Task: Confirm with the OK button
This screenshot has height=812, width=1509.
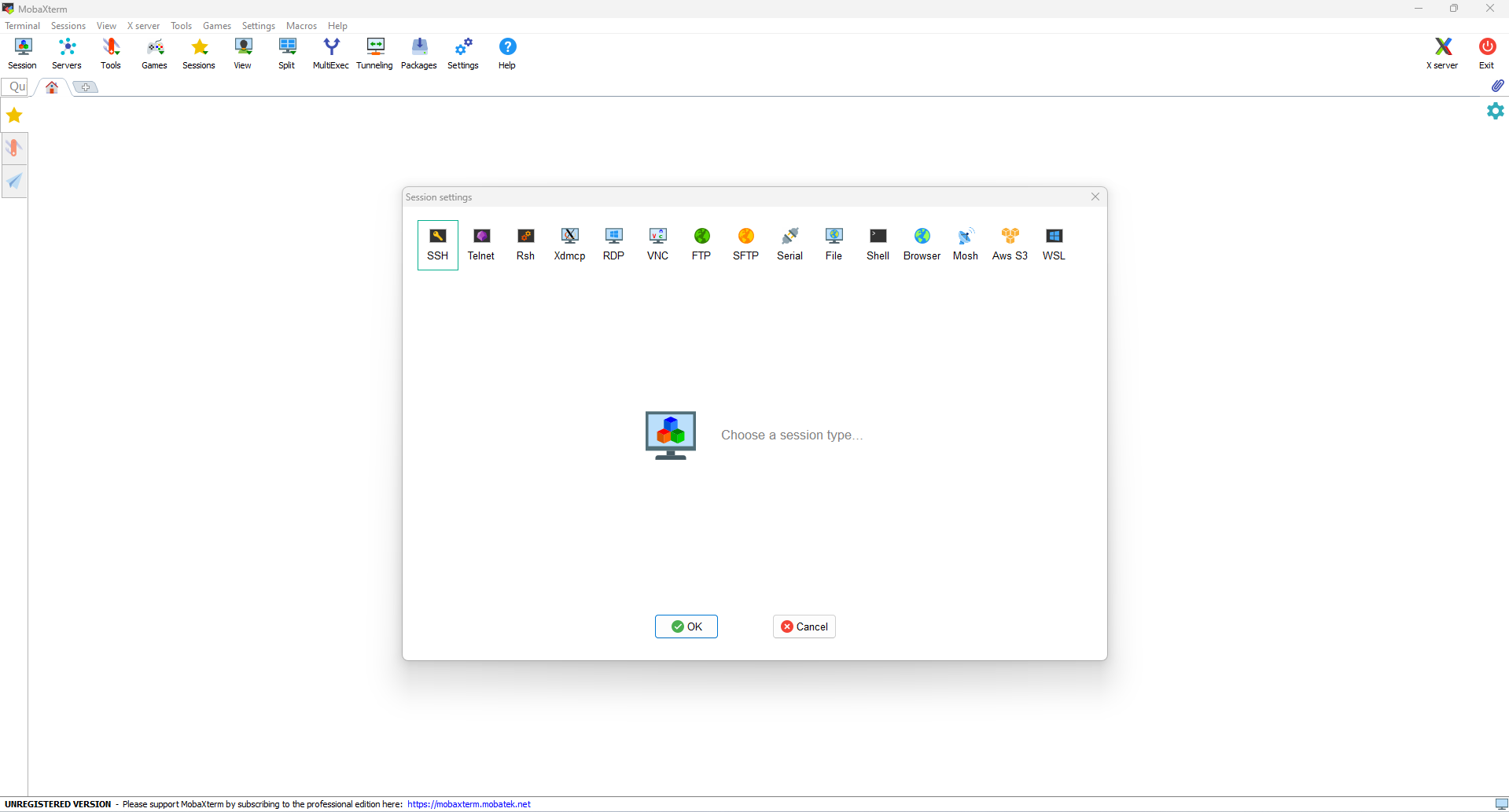Action: pos(686,626)
